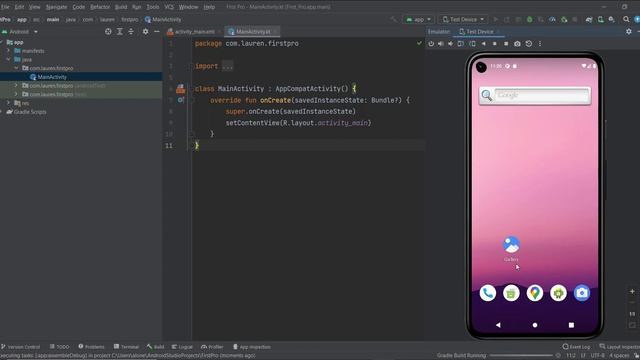
Task: Tap the phone's Back navigation button
Action: click(498, 325)
